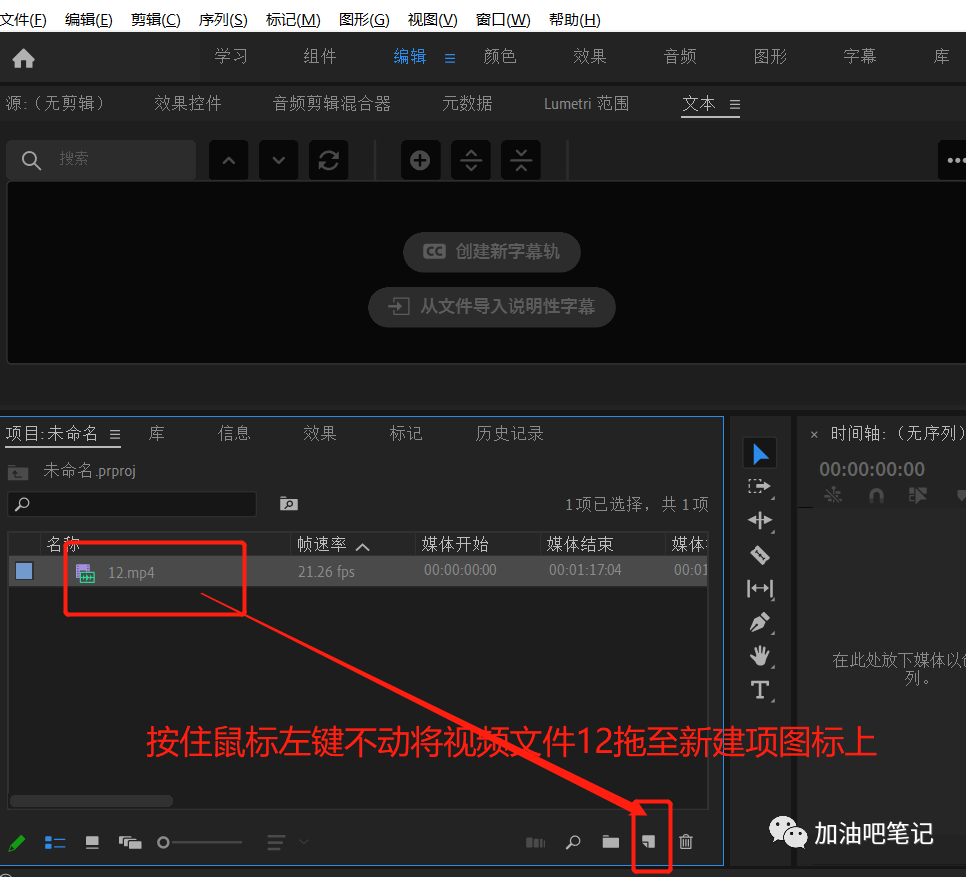Switch to 学习 workspace
This screenshot has width=966, height=877.
pyautogui.click(x=230, y=57)
